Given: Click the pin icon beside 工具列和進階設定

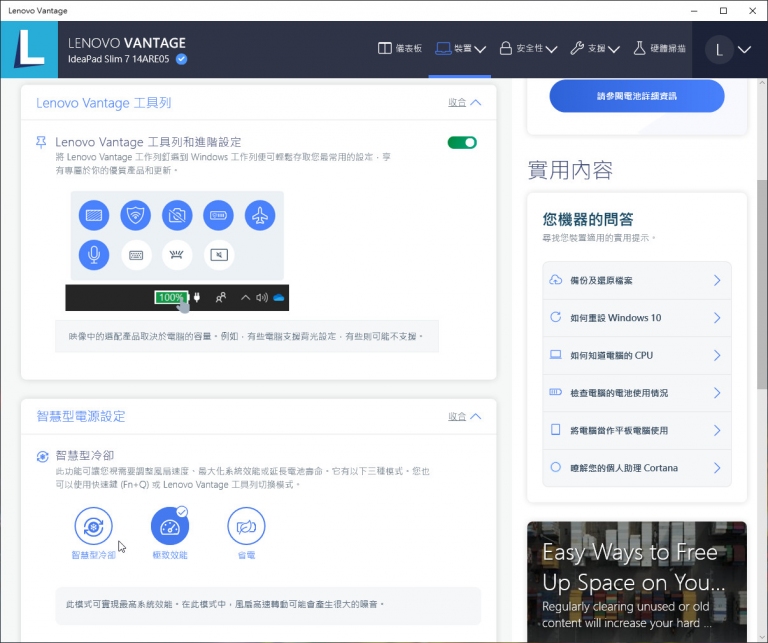Looking at the screenshot, I should pyautogui.click(x=41, y=142).
